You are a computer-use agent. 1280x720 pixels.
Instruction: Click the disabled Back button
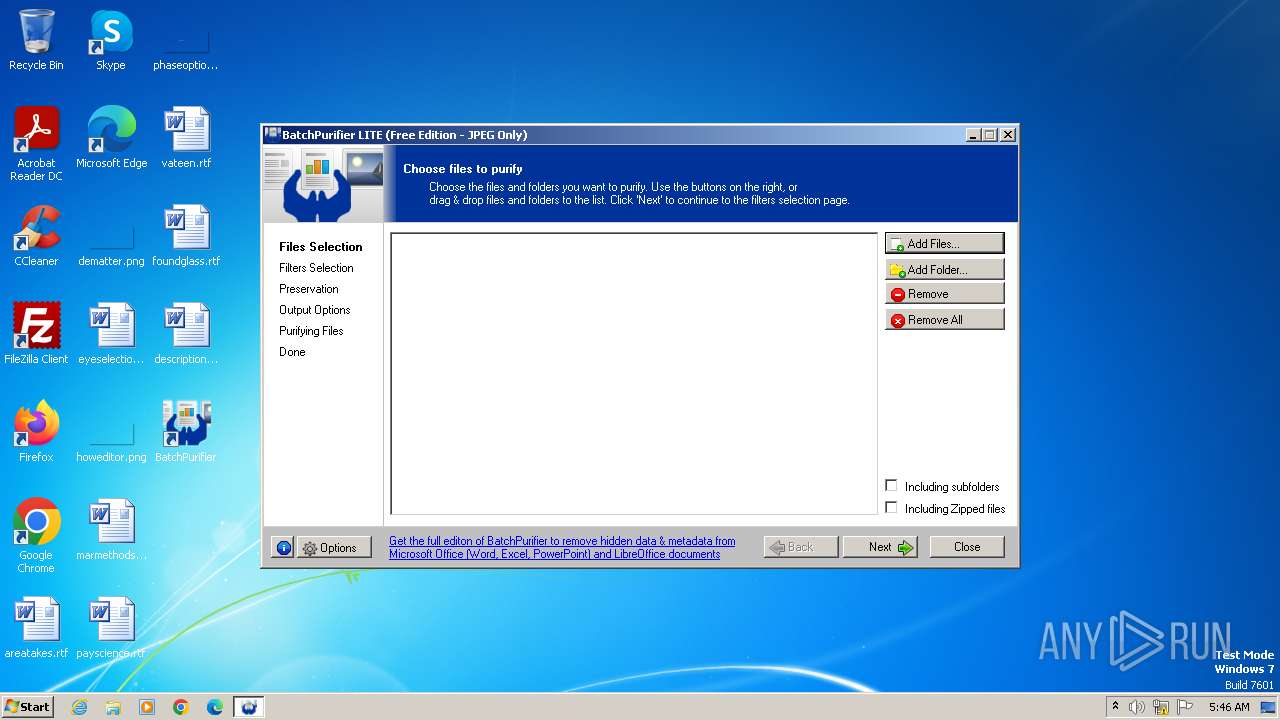point(801,547)
